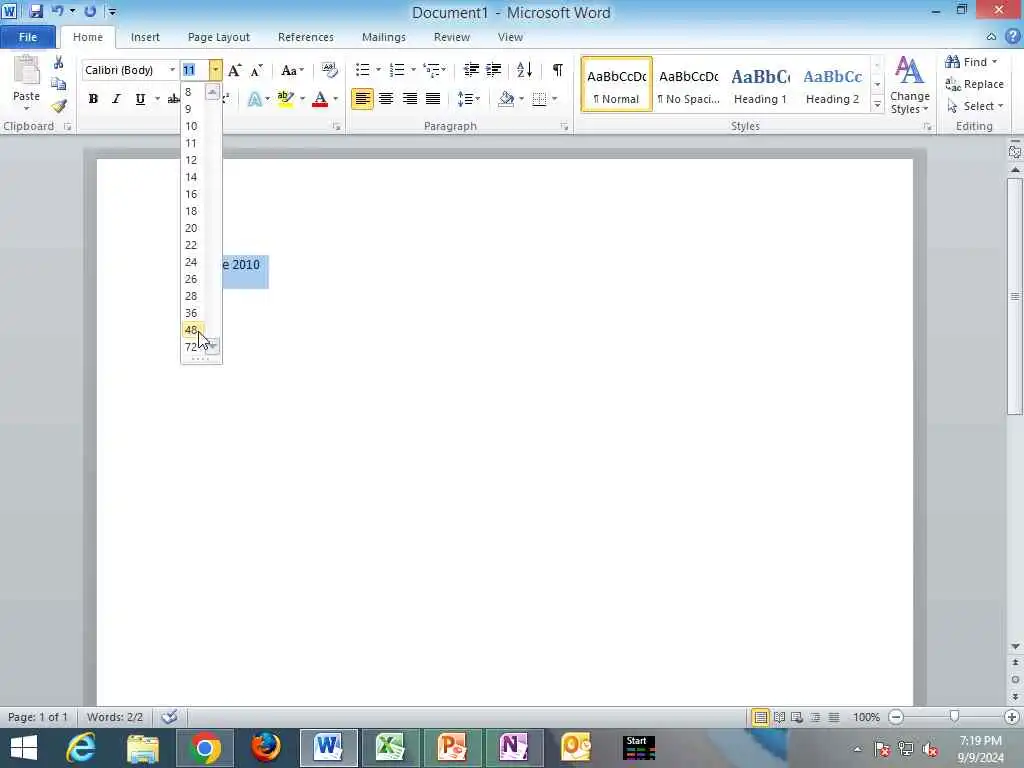The width and height of the screenshot is (1024, 768).
Task: Switch to Outline view icon
Action: [816, 717]
